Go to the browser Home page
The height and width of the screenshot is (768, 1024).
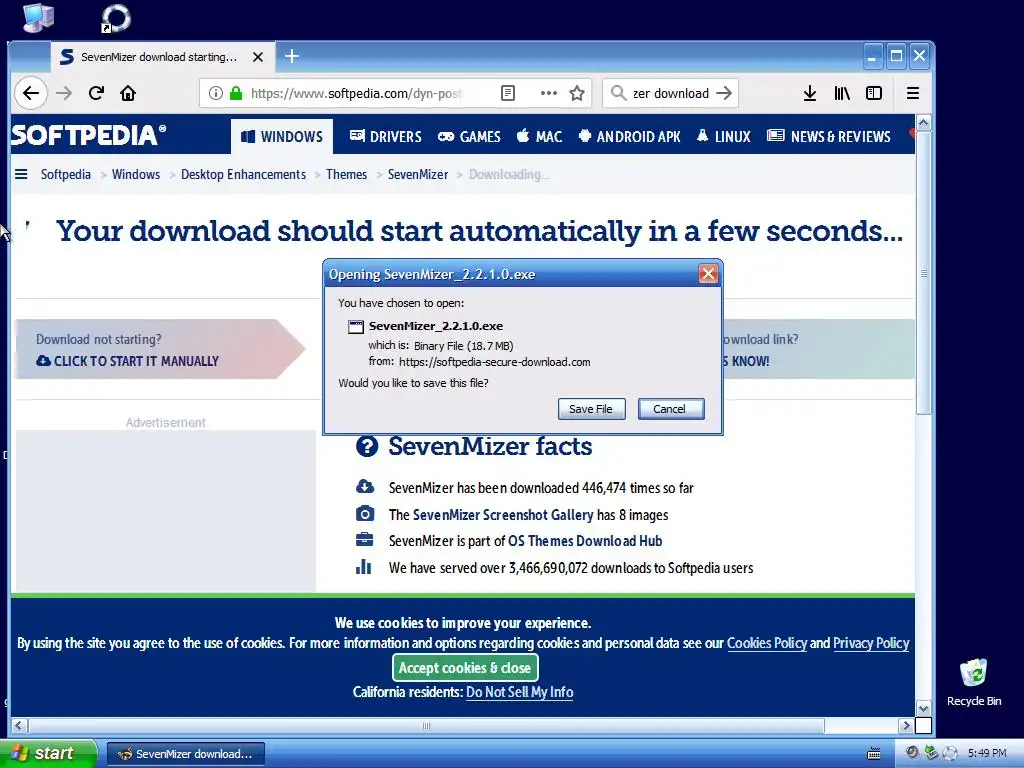(128, 93)
